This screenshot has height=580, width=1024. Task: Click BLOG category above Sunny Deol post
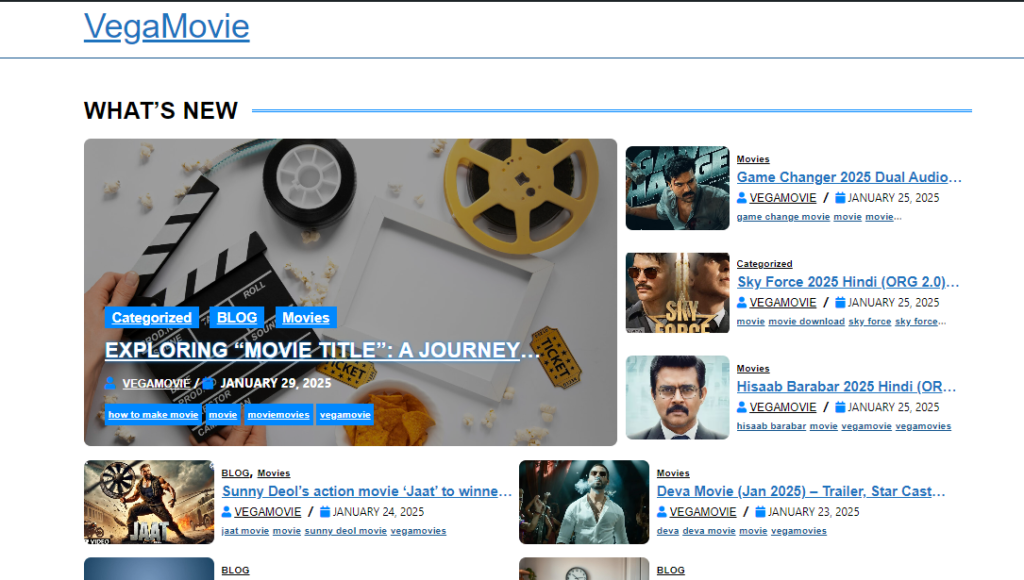tap(235, 474)
